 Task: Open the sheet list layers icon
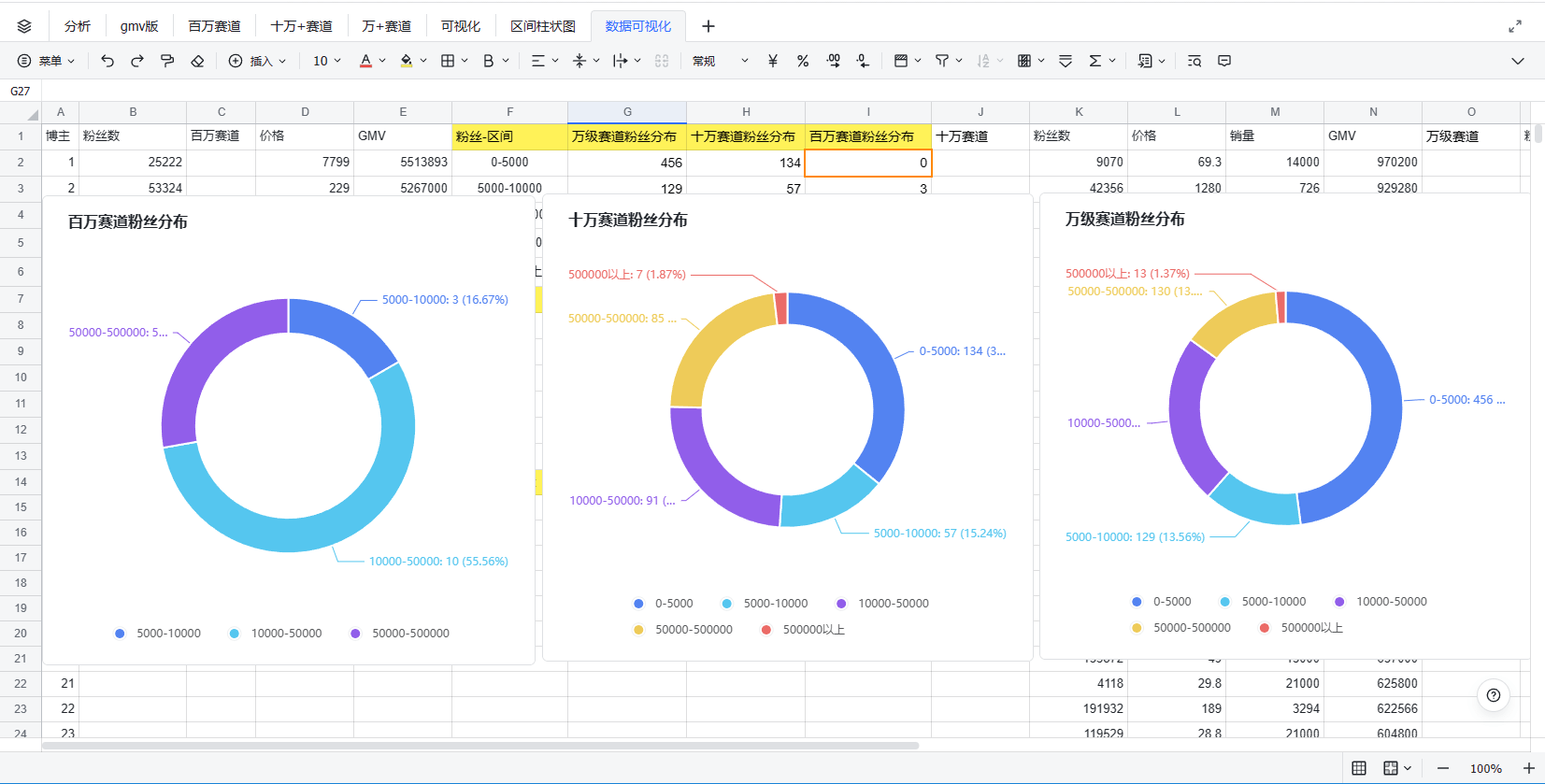[x=24, y=26]
